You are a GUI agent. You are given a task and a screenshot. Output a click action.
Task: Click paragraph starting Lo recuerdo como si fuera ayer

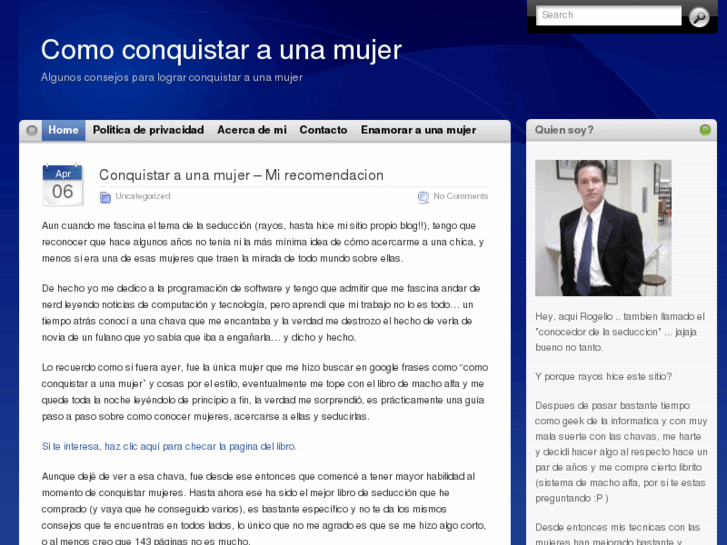(265, 392)
